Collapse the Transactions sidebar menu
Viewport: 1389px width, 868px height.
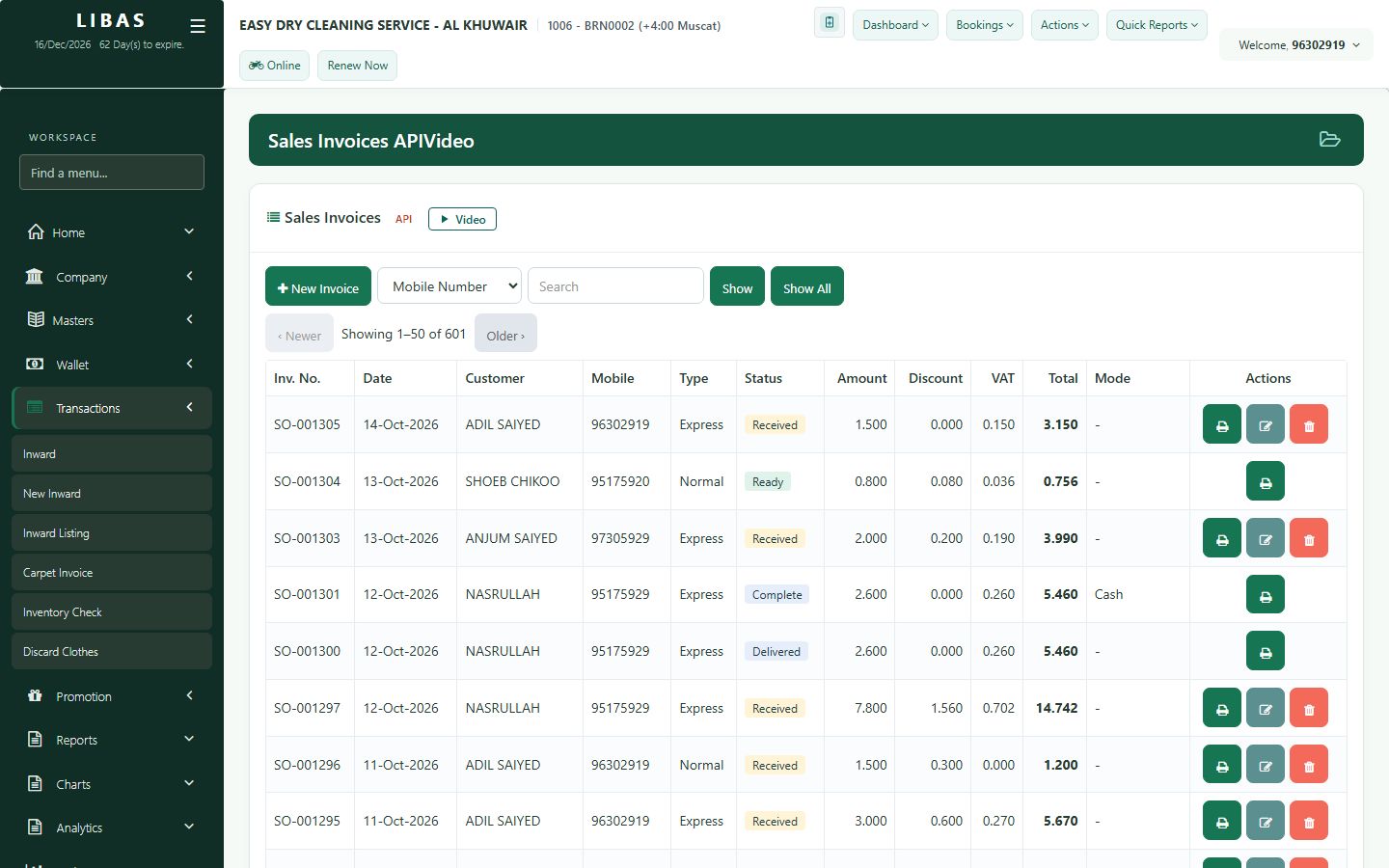pyautogui.click(x=112, y=408)
